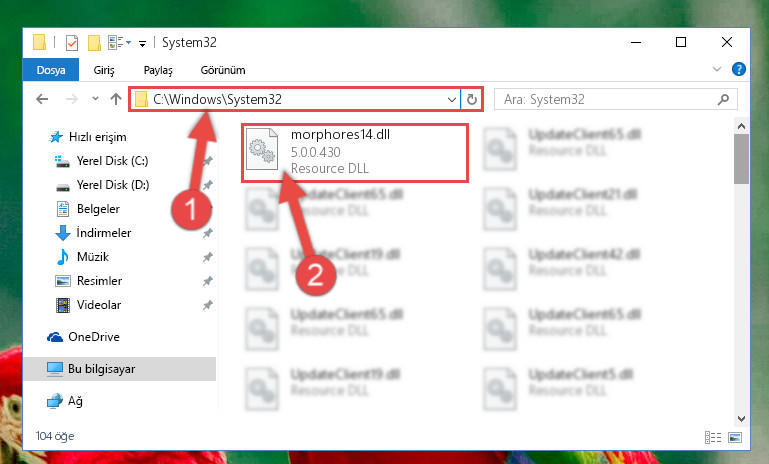Open the help question mark icon
Image resolution: width=769 pixels, height=464 pixels.
pyautogui.click(x=739, y=69)
